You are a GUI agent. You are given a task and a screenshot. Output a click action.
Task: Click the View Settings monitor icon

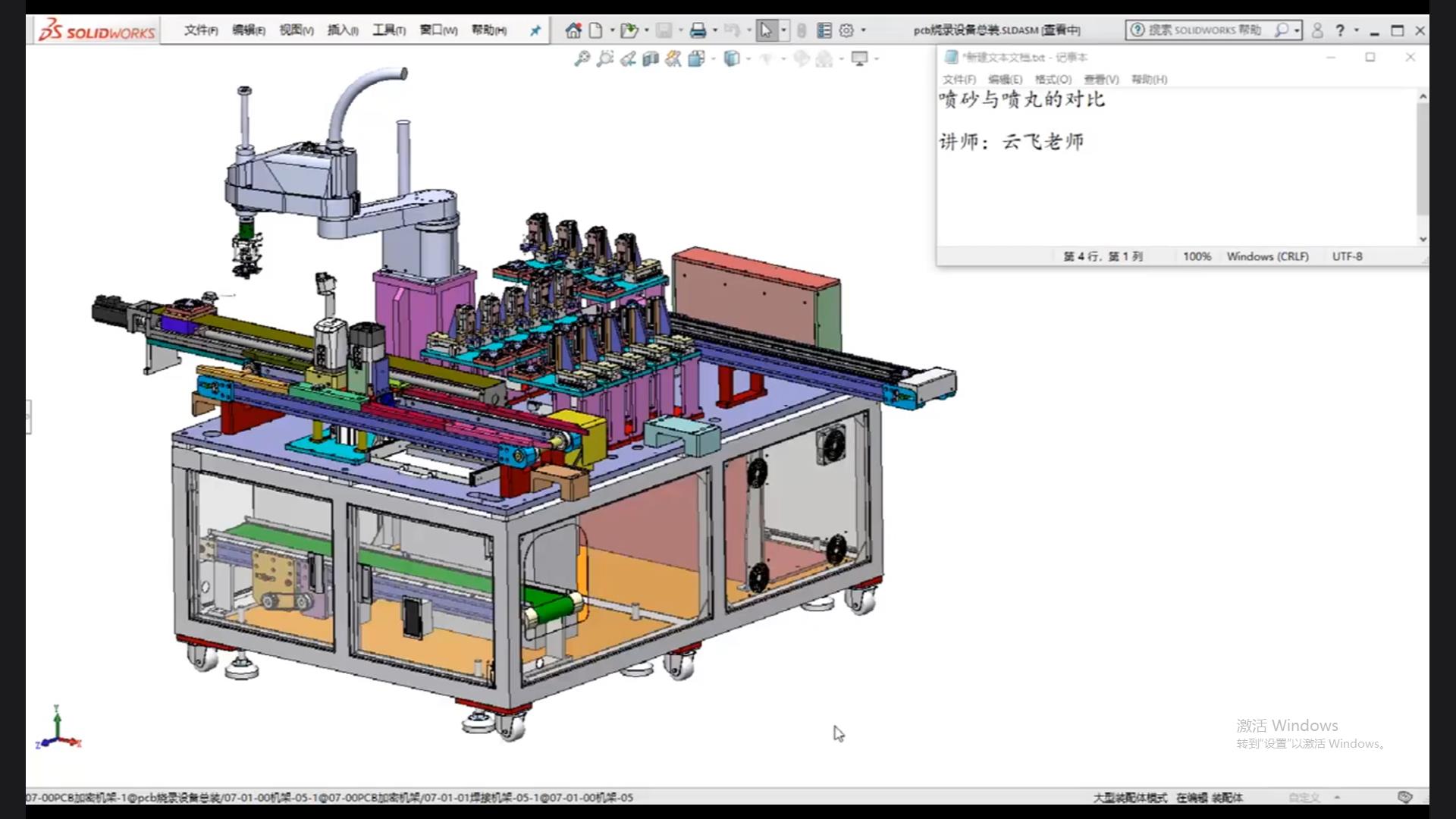coord(859,58)
